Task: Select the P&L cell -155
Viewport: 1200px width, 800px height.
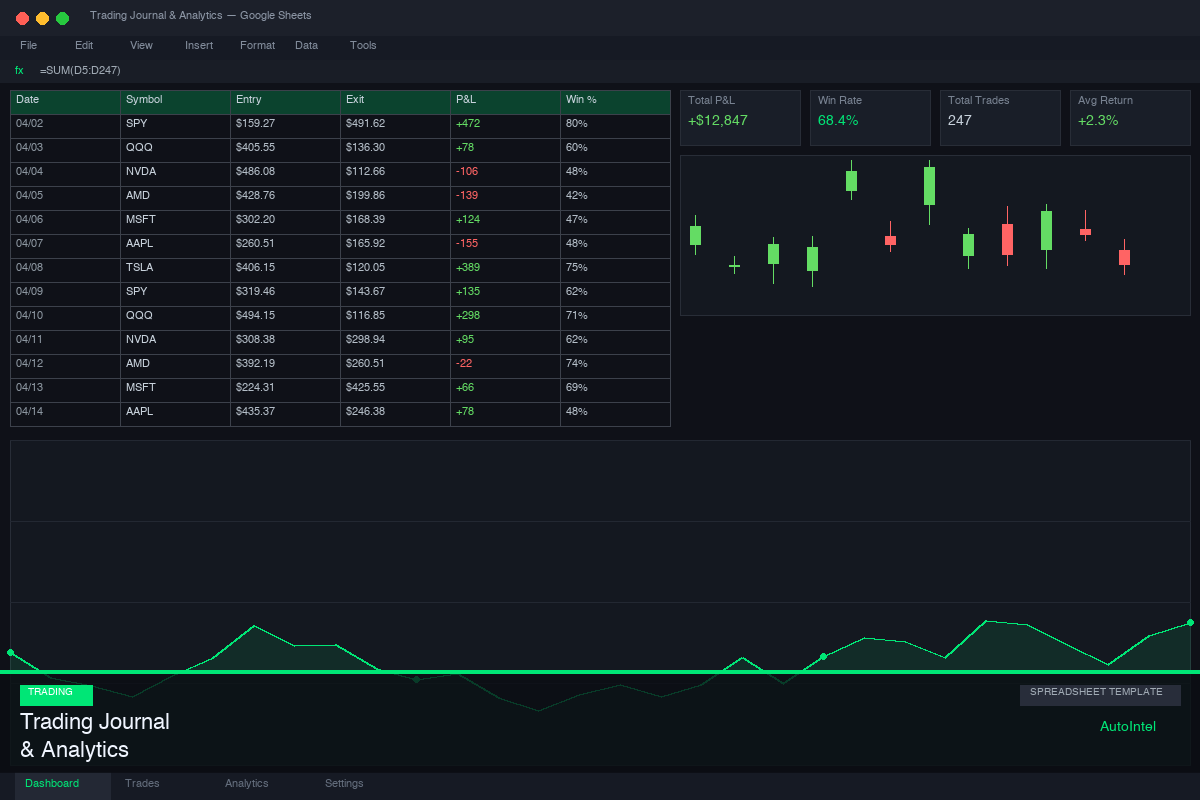Action: coord(505,244)
